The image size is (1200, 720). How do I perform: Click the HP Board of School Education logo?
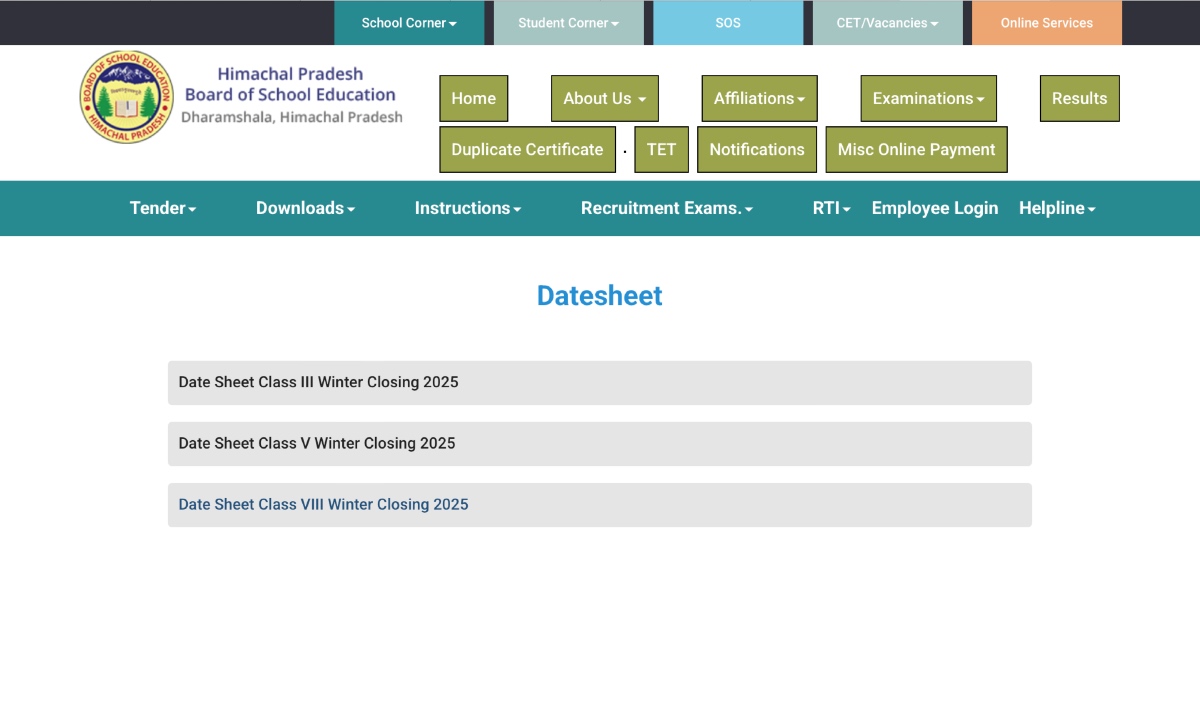[x=126, y=96]
